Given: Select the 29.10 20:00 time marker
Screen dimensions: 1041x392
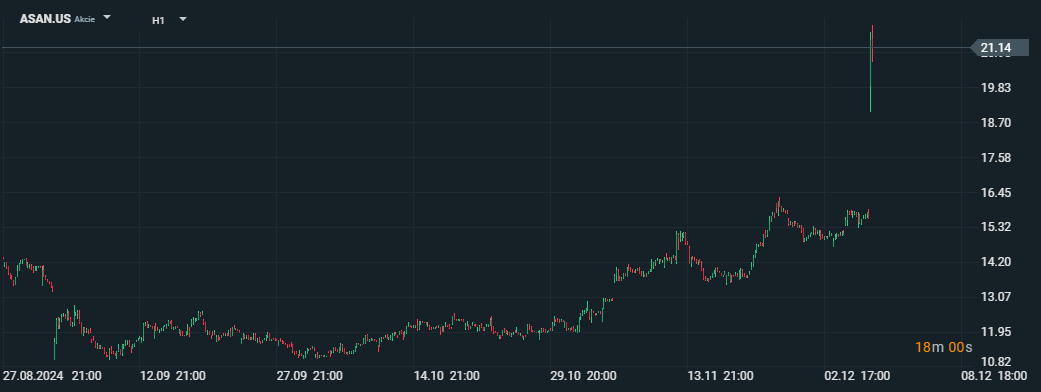Looking at the screenshot, I should click(583, 376).
